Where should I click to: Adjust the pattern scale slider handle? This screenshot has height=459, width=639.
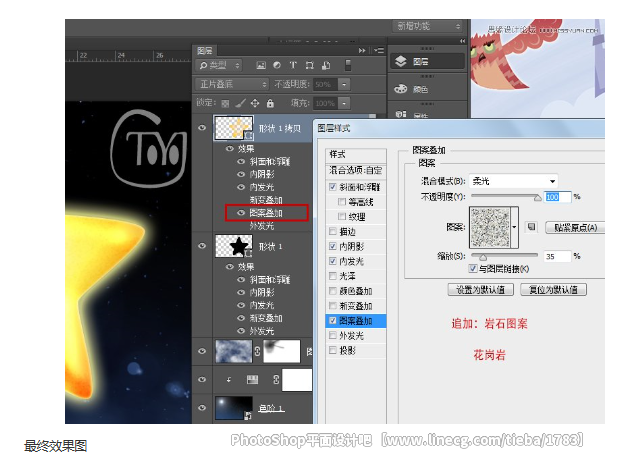pos(483,257)
